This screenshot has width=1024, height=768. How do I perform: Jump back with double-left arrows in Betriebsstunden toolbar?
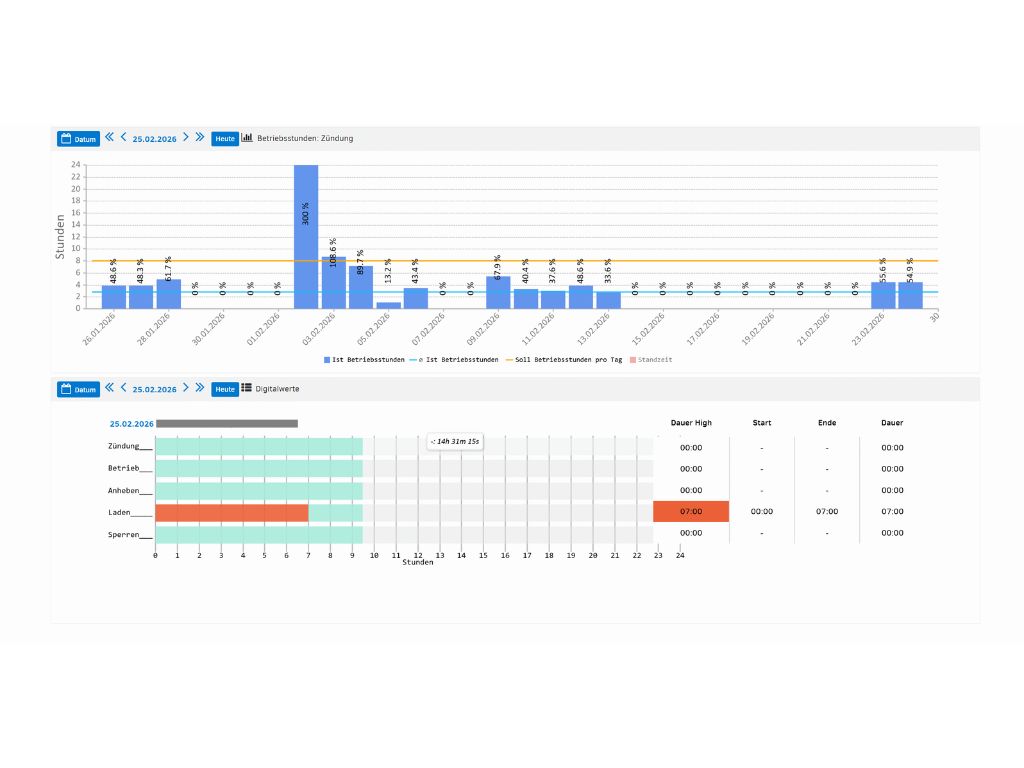pyautogui.click(x=109, y=138)
